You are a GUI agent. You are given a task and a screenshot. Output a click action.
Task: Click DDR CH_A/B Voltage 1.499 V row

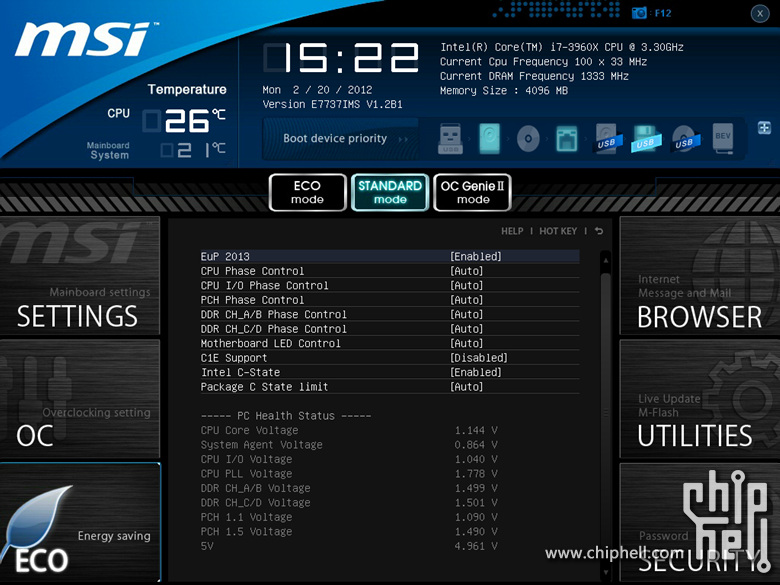[x=349, y=488]
